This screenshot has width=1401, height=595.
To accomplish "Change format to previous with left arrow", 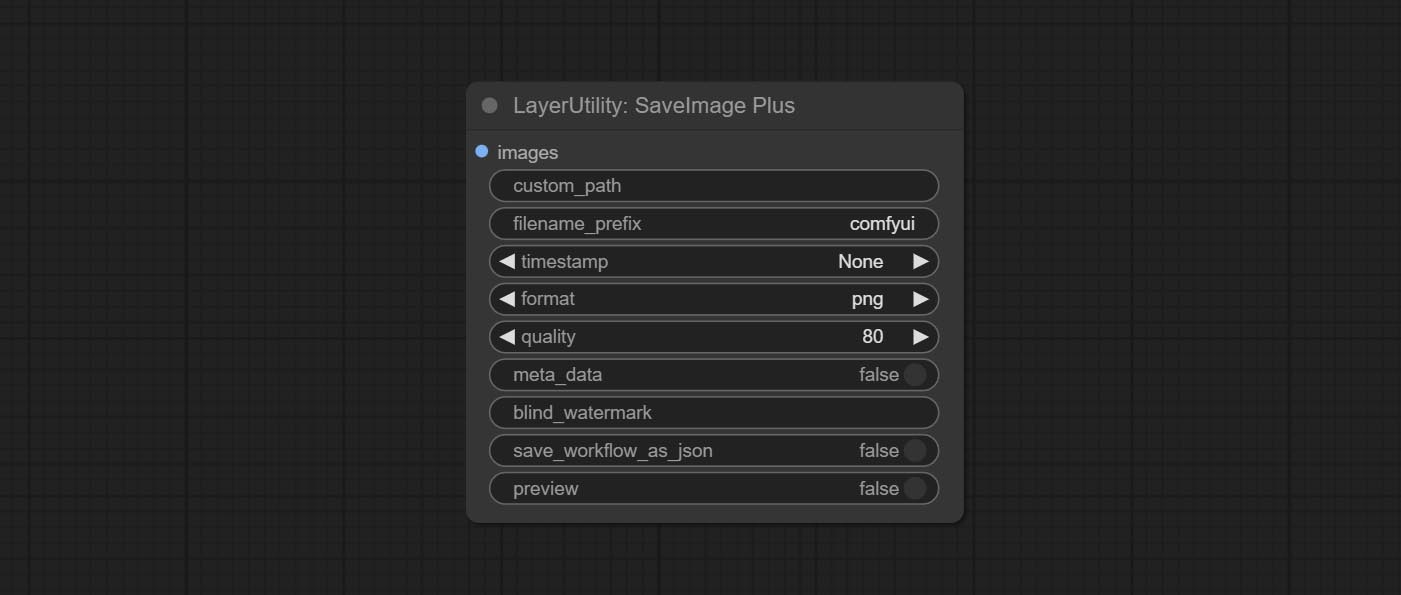I will coord(507,299).
